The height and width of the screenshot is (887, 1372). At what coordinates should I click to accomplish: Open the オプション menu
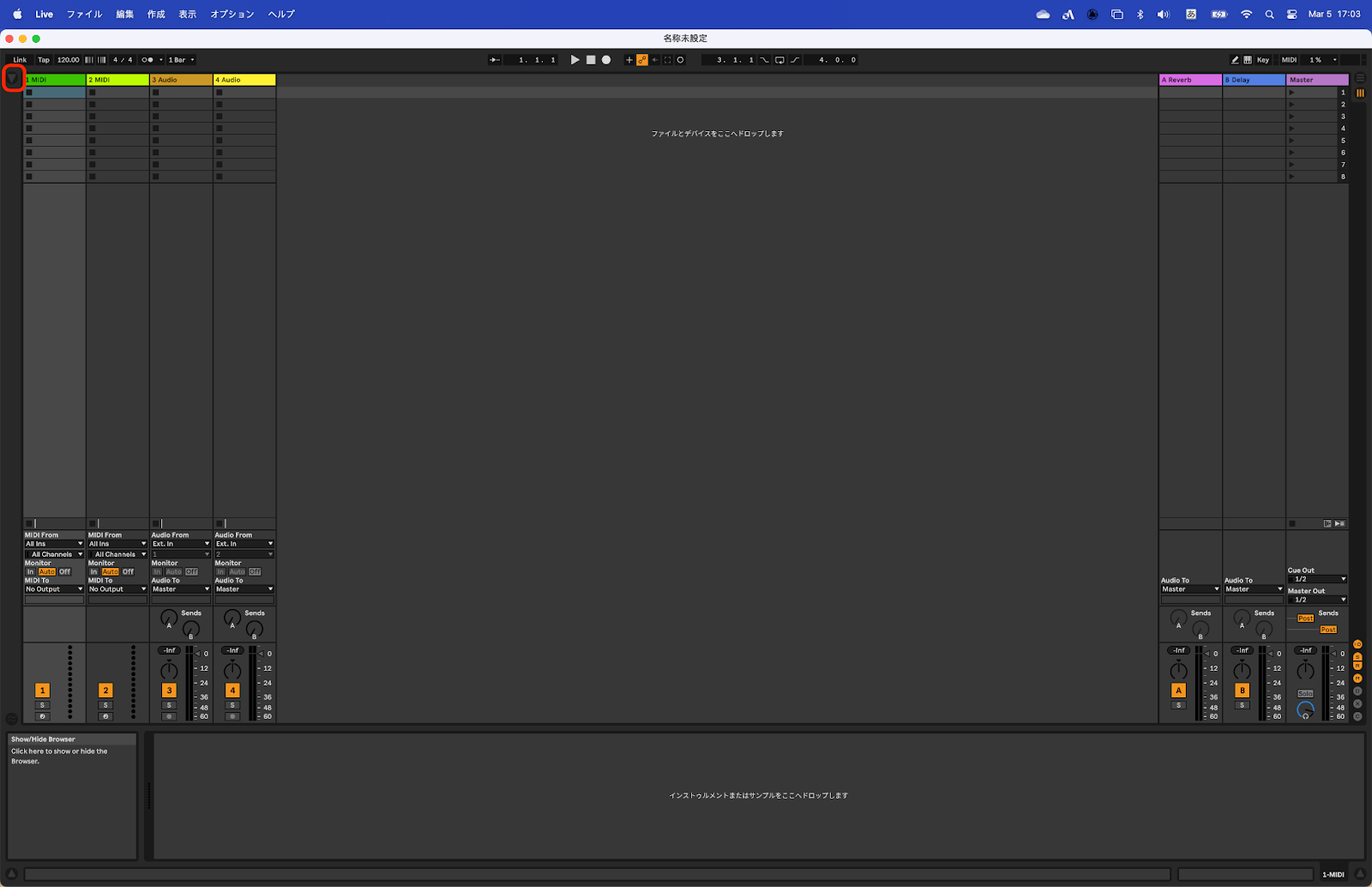[232, 14]
